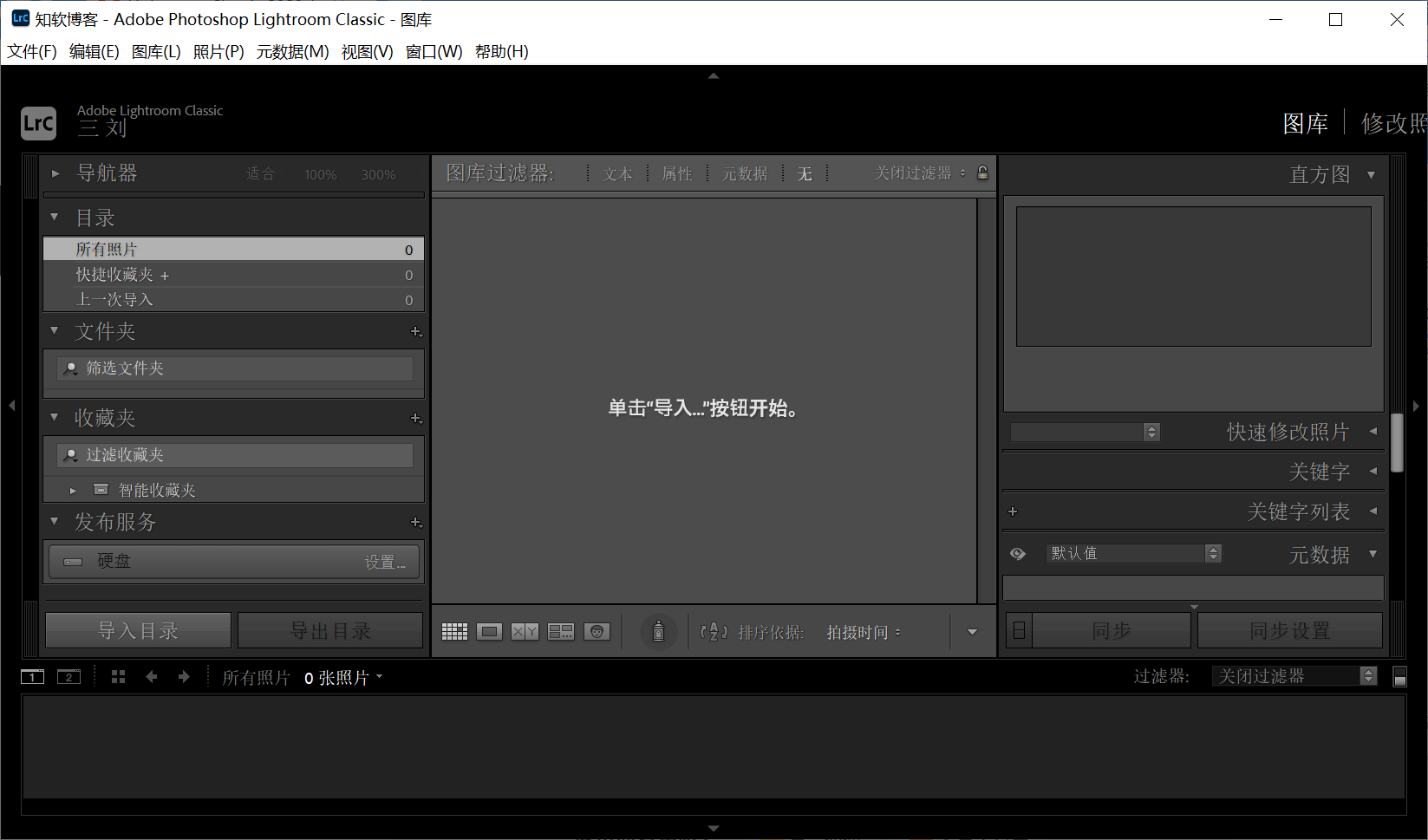Click the 导入目录 button

[139, 630]
